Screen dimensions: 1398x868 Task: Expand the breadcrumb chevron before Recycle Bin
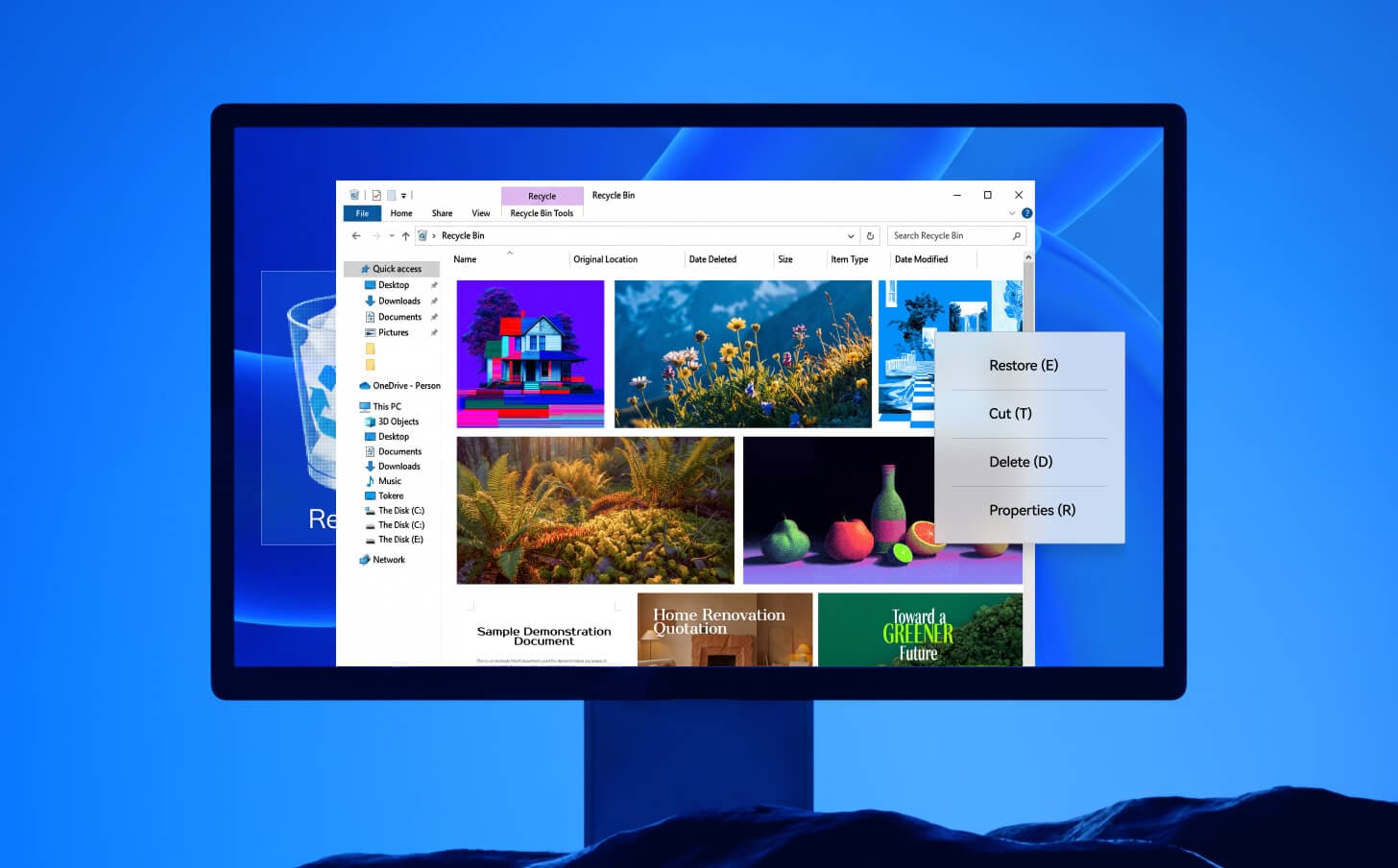[x=434, y=236]
